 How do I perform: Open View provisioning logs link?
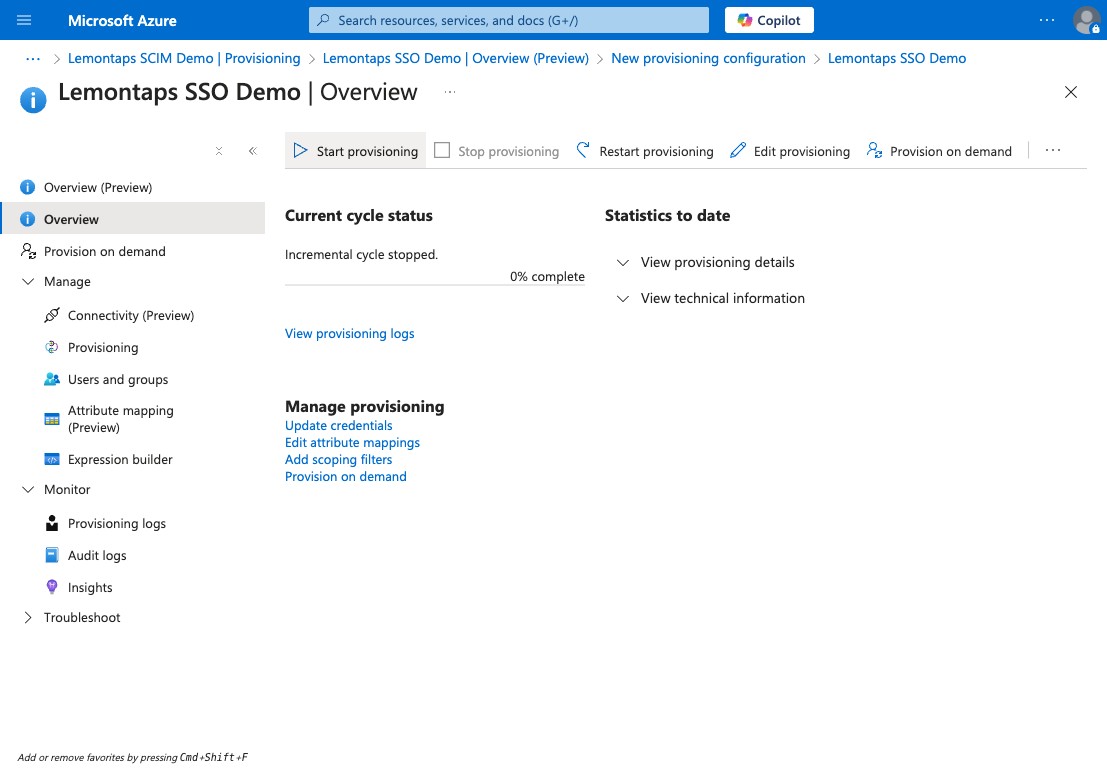coord(349,334)
